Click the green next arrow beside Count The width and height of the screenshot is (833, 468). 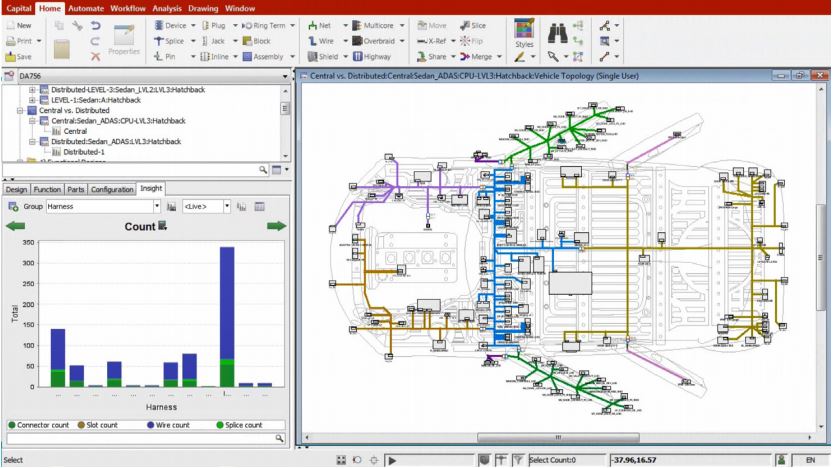(276, 227)
